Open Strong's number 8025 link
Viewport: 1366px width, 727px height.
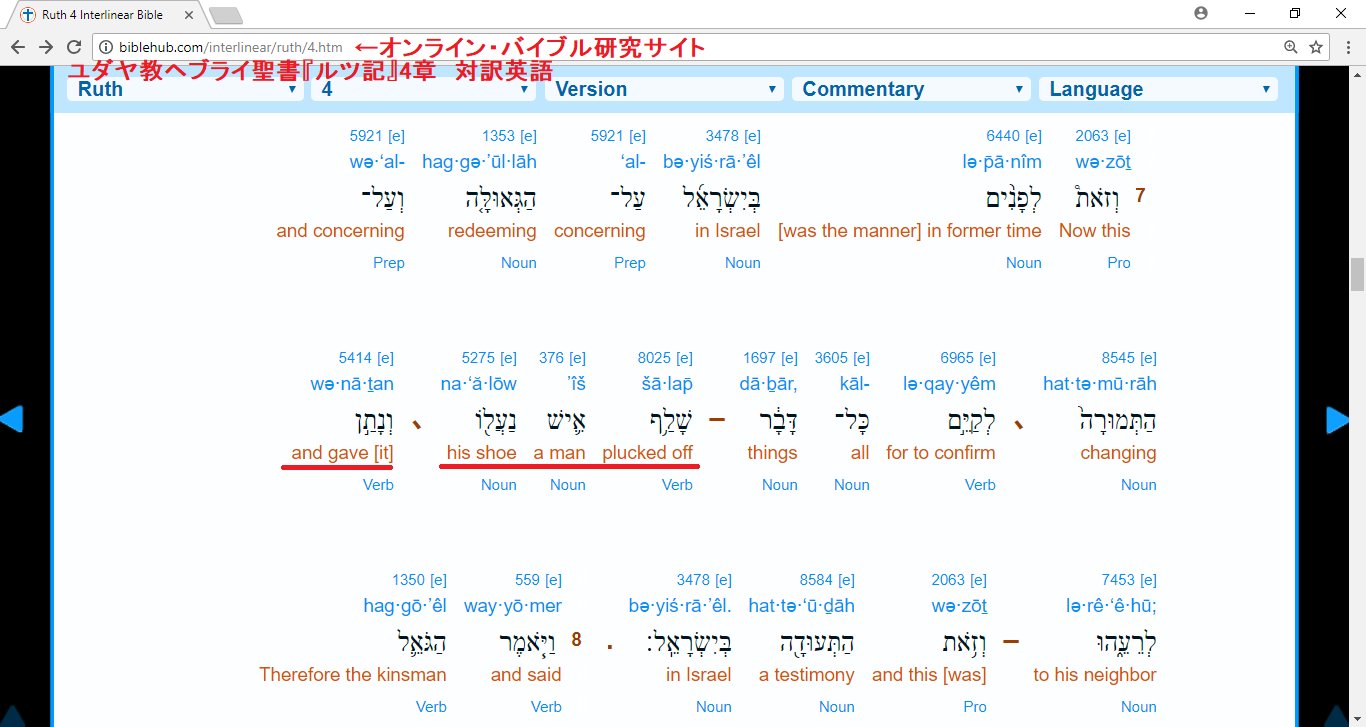(x=654, y=358)
